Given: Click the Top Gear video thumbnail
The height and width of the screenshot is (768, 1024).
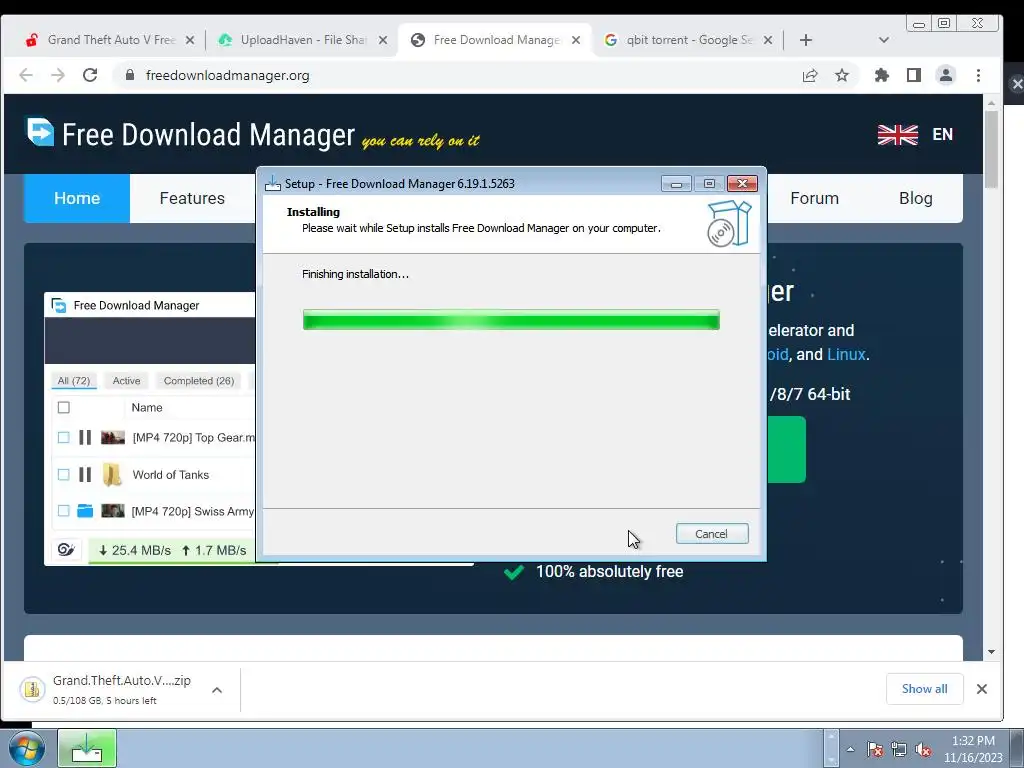Looking at the screenshot, I should click(112, 438).
